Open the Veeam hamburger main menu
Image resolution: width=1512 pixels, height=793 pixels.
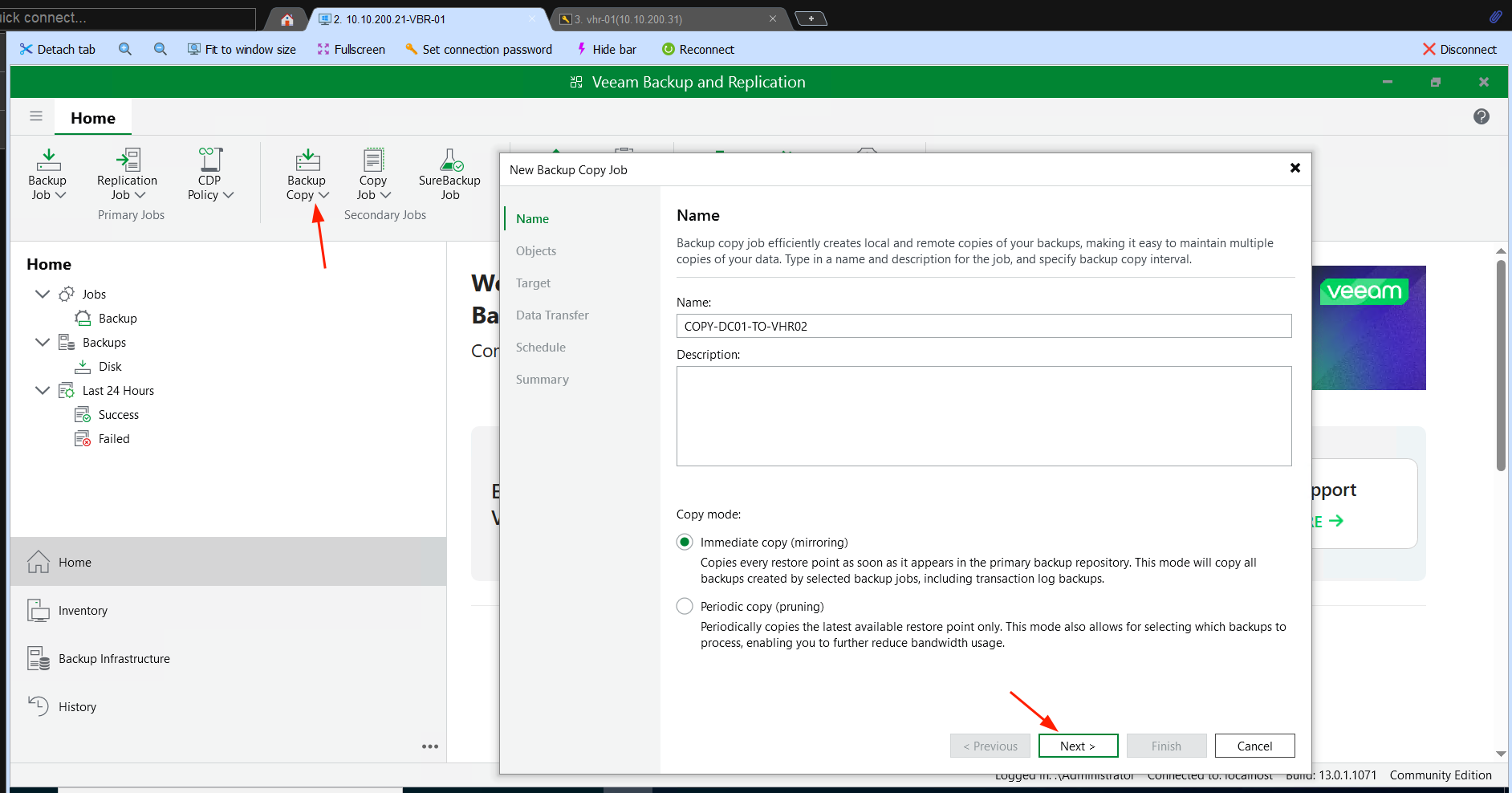coord(36,116)
